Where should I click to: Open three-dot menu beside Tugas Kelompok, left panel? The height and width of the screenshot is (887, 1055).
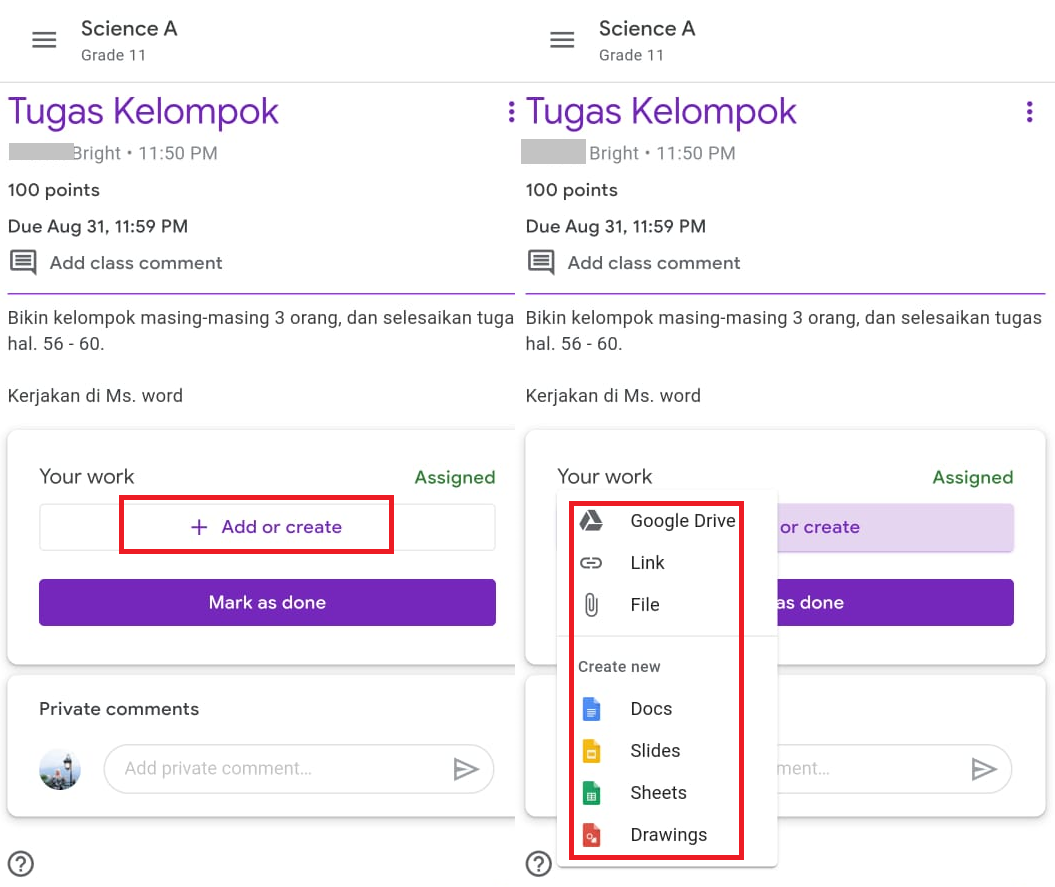tap(511, 112)
